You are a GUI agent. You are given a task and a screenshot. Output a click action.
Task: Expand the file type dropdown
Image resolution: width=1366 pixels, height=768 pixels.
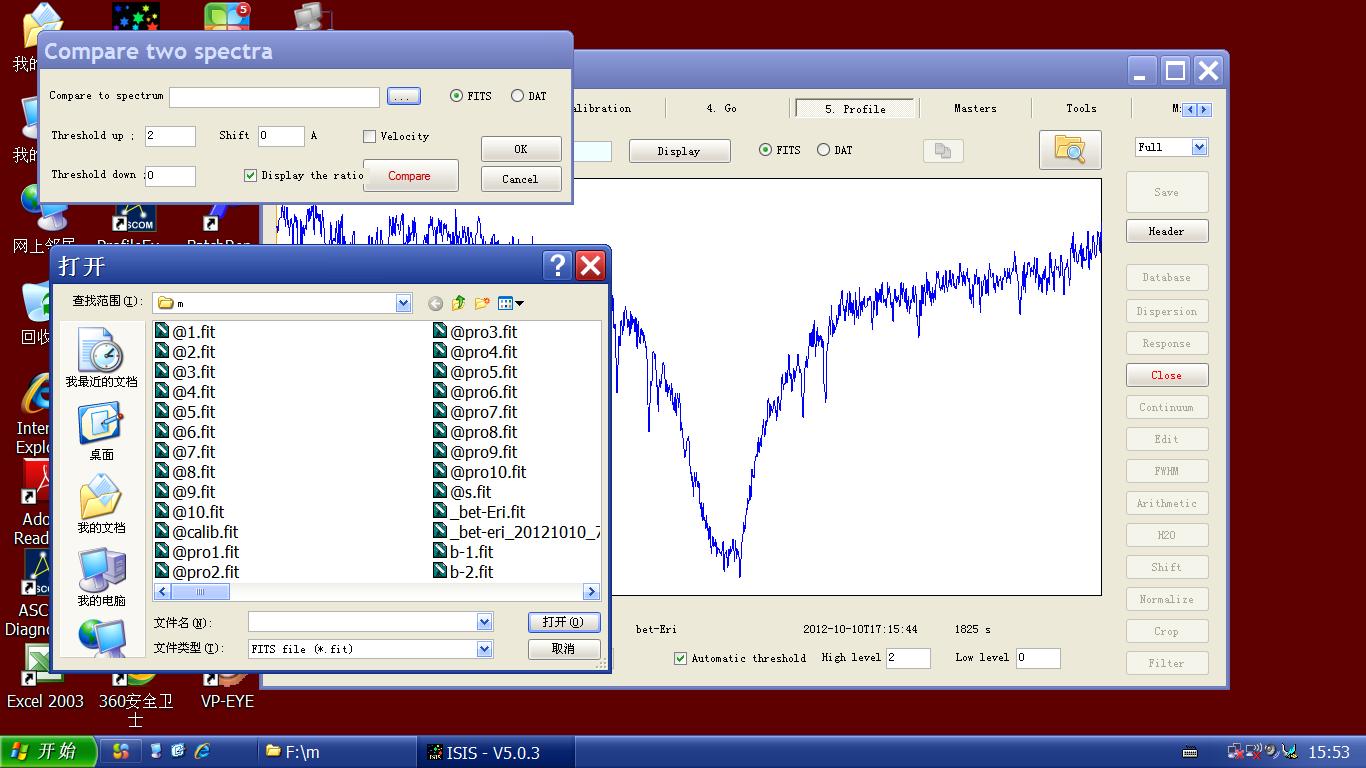tap(484, 649)
